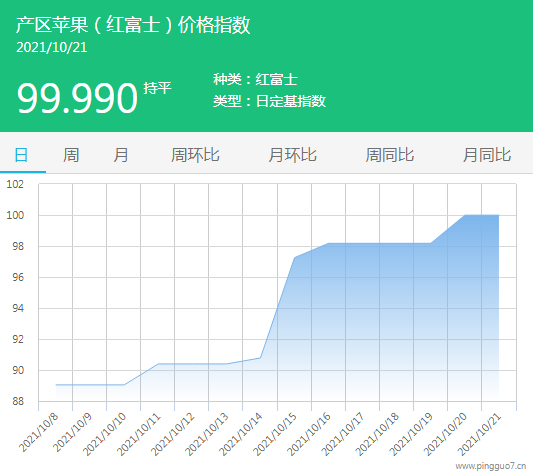
Task: Click 类型：日定基指数 label
Action: pos(270,101)
